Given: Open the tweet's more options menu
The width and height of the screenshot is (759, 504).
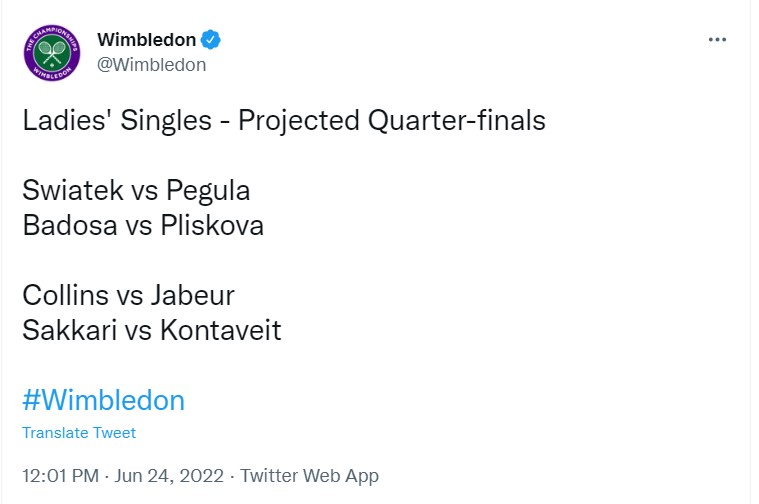Looking at the screenshot, I should pyautogui.click(x=717, y=40).
